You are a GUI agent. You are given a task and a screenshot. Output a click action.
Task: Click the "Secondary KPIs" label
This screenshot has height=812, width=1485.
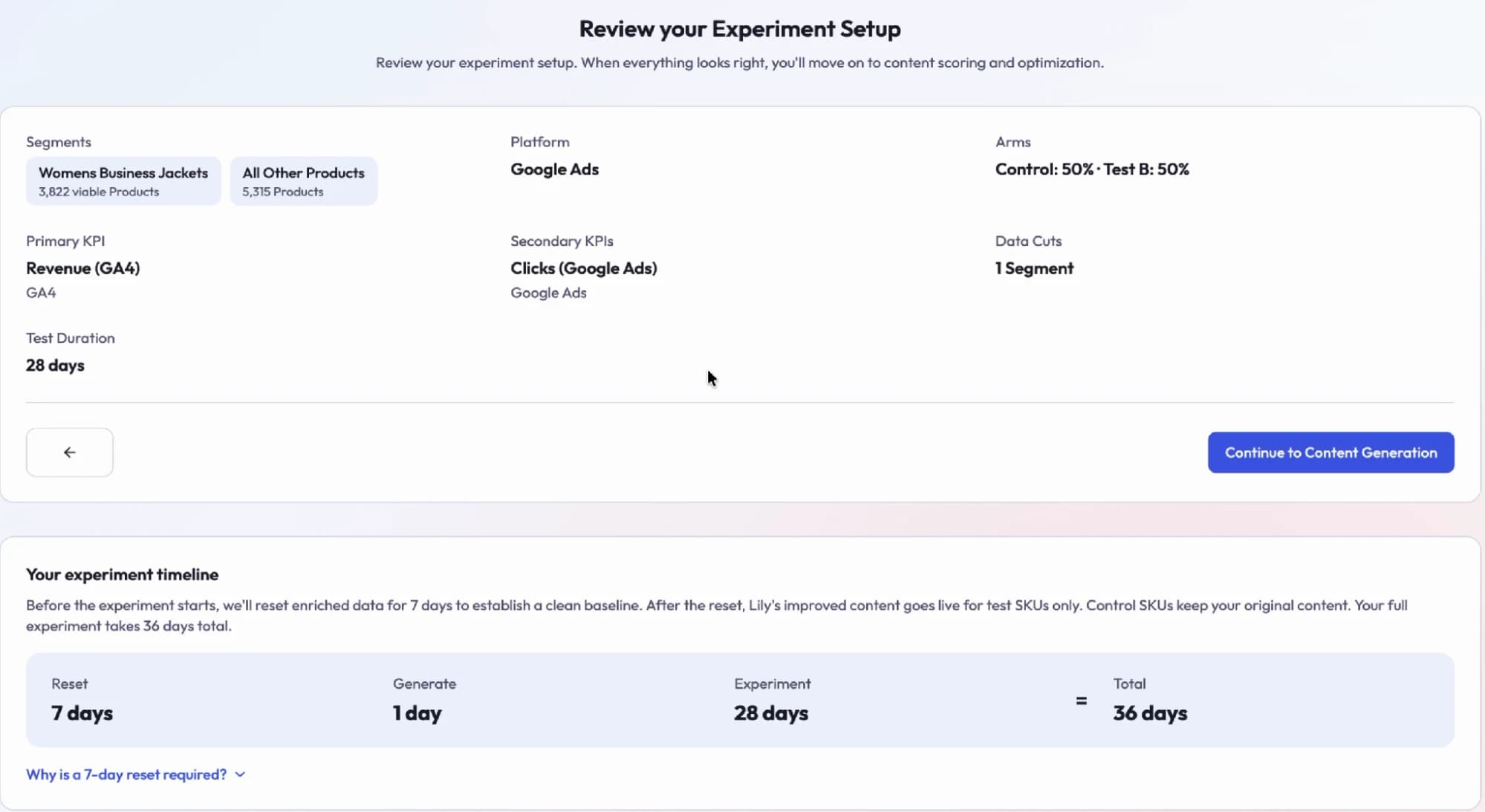[562, 241]
